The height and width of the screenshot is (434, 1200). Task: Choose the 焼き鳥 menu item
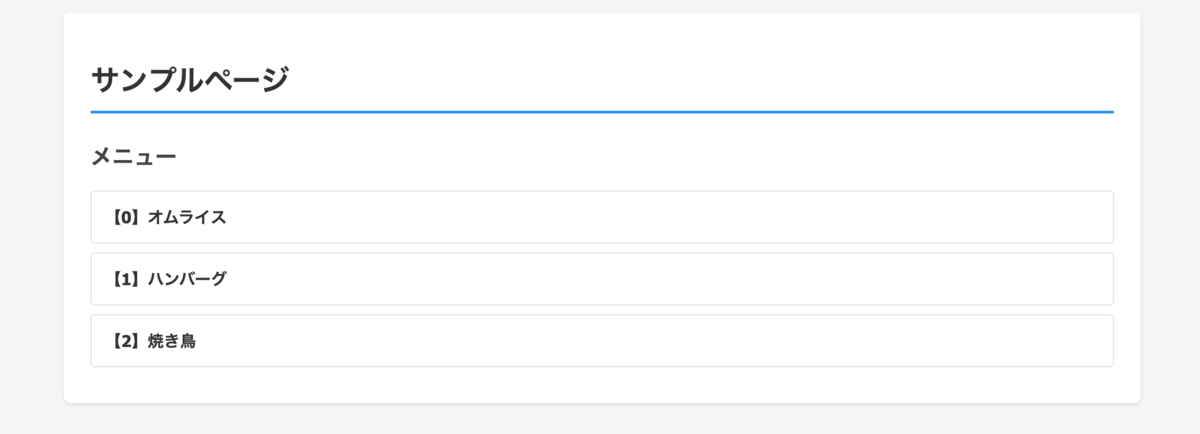[x=601, y=341]
